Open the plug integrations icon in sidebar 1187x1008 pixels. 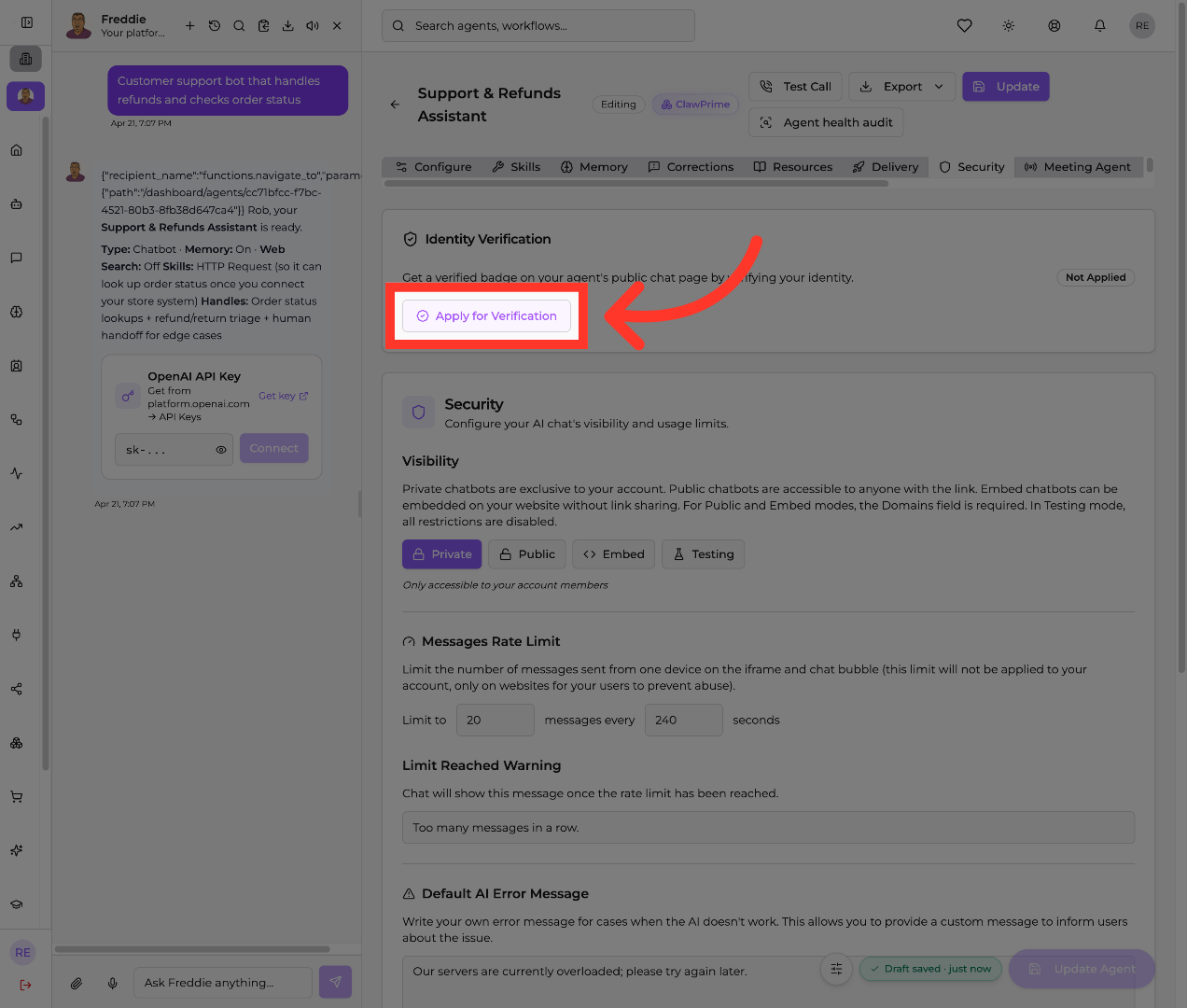coord(17,635)
